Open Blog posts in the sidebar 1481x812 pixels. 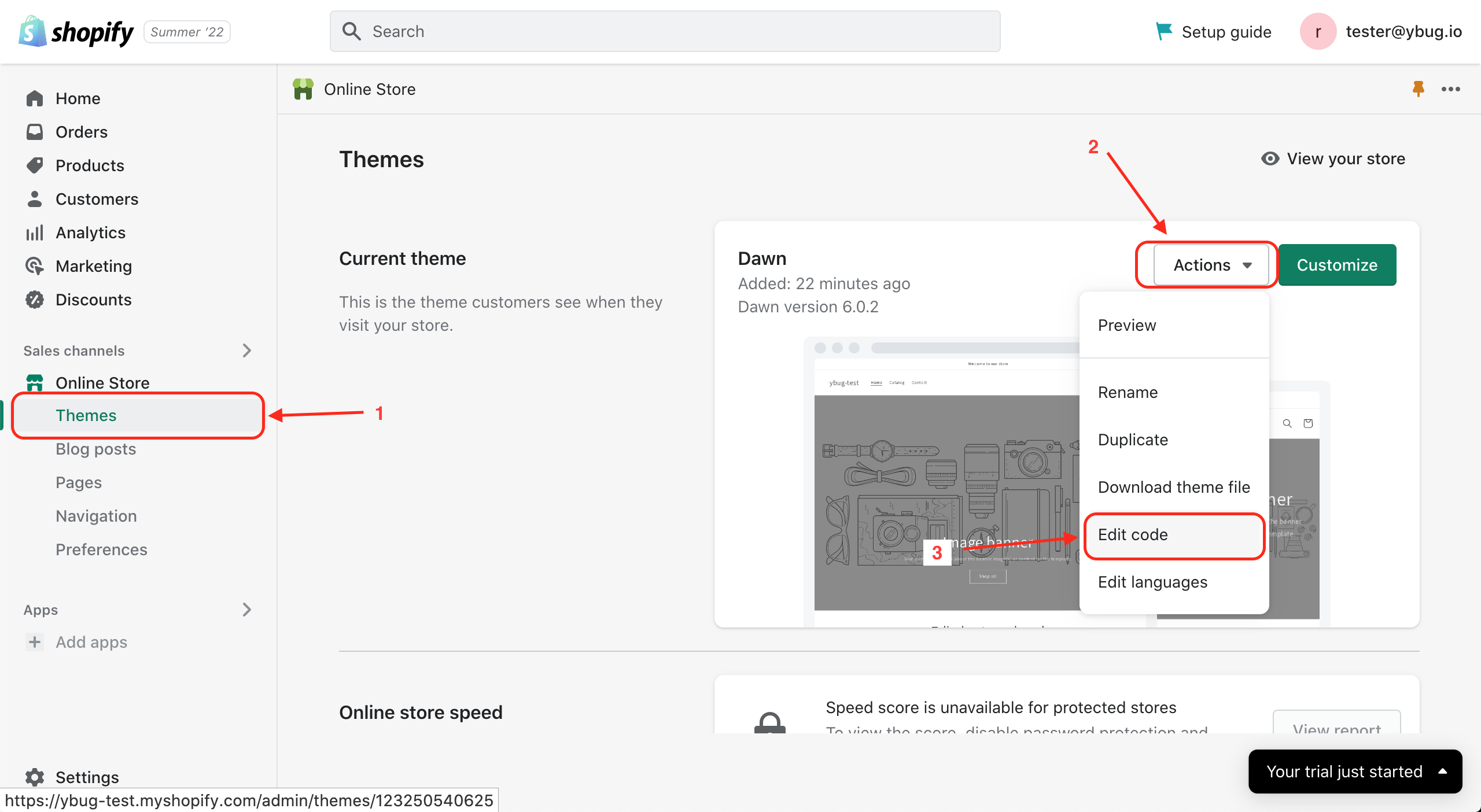pyautogui.click(x=95, y=449)
